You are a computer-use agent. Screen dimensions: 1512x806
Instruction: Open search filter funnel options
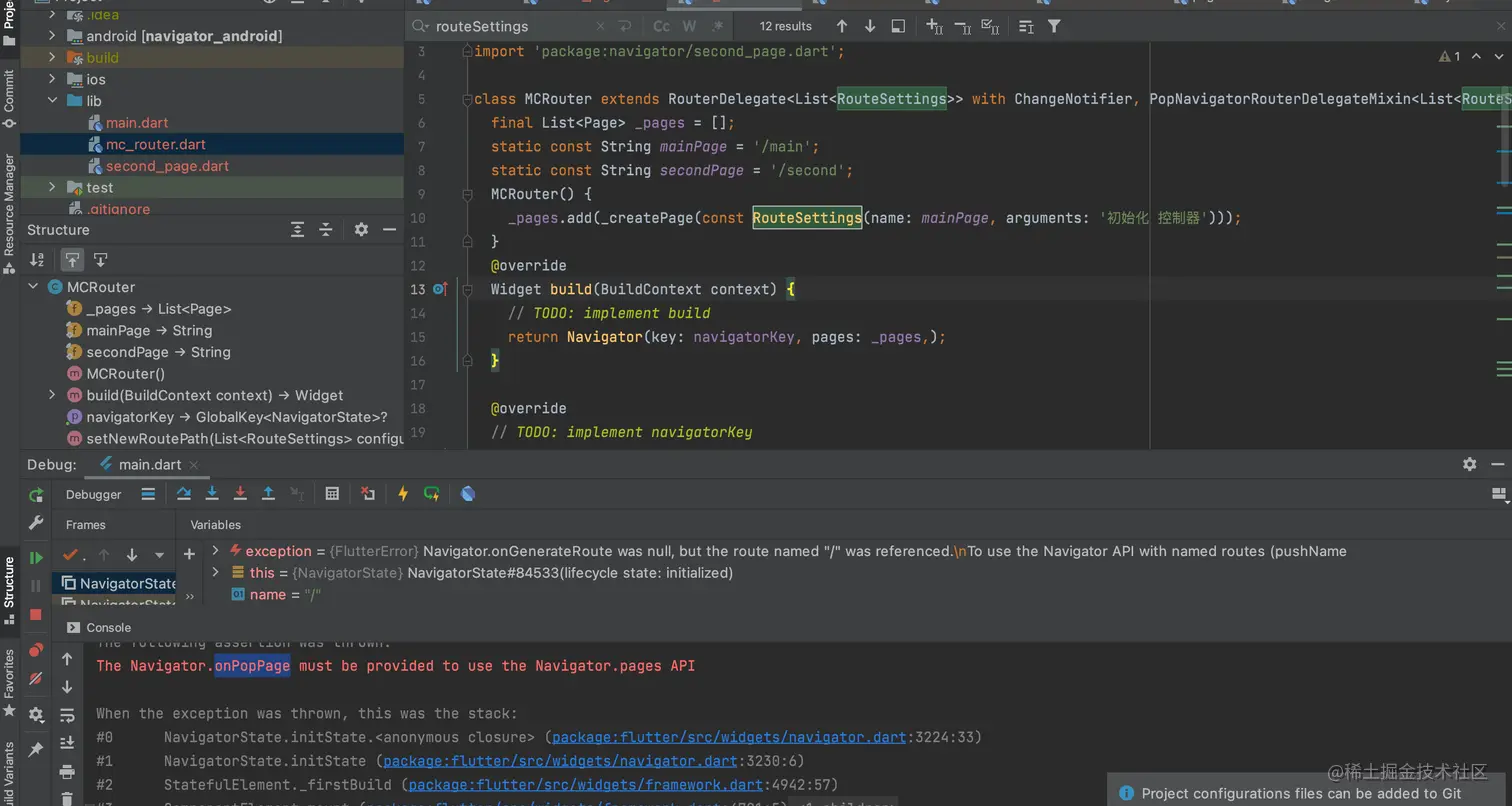click(x=1054, y=26)
